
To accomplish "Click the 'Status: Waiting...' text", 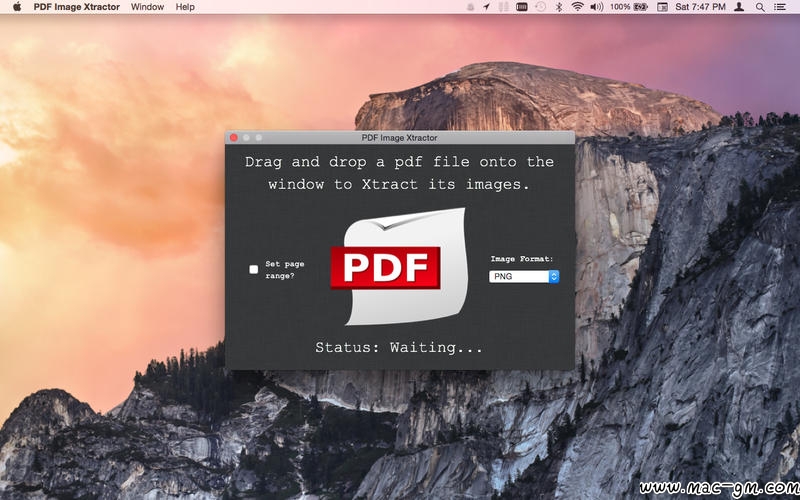I will 398,348.
